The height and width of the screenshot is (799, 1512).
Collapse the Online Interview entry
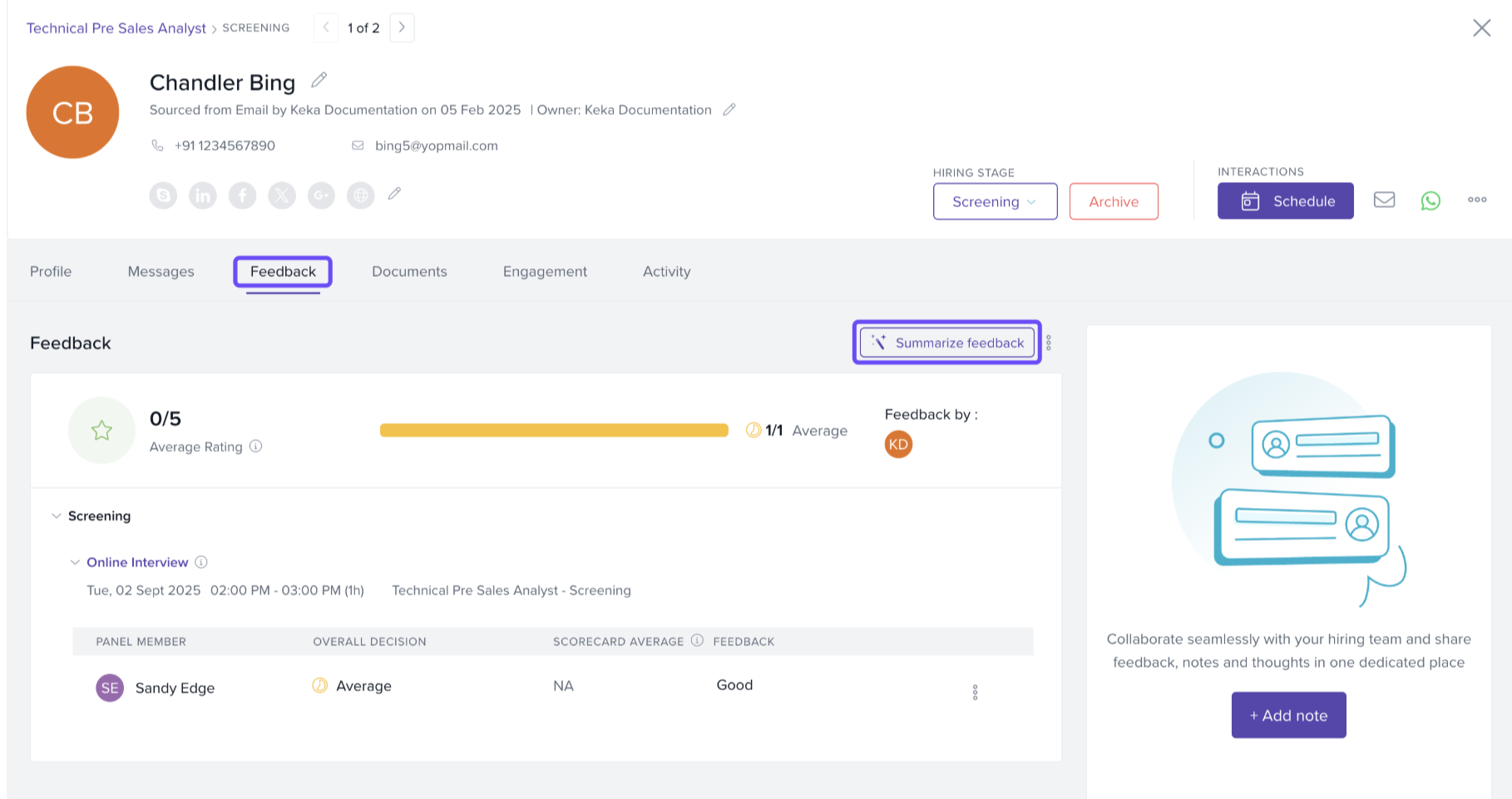click(75, 563)
